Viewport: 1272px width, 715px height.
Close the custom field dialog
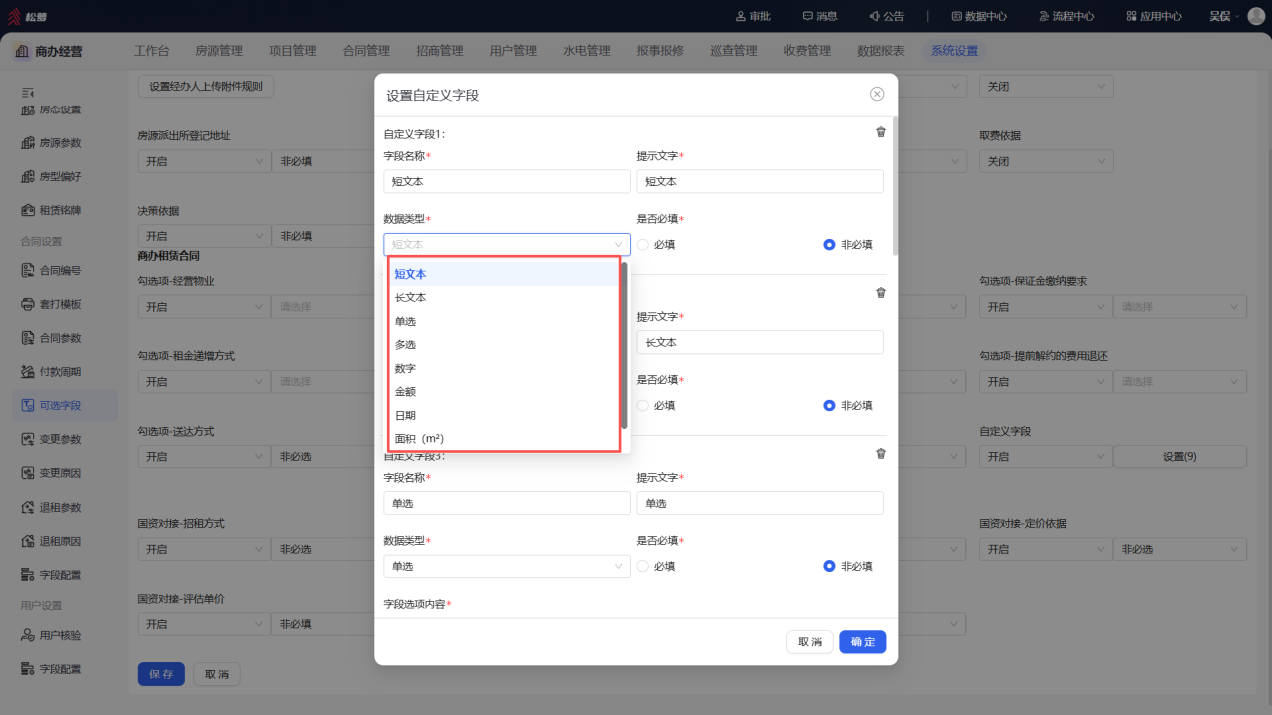click(877, 94)
